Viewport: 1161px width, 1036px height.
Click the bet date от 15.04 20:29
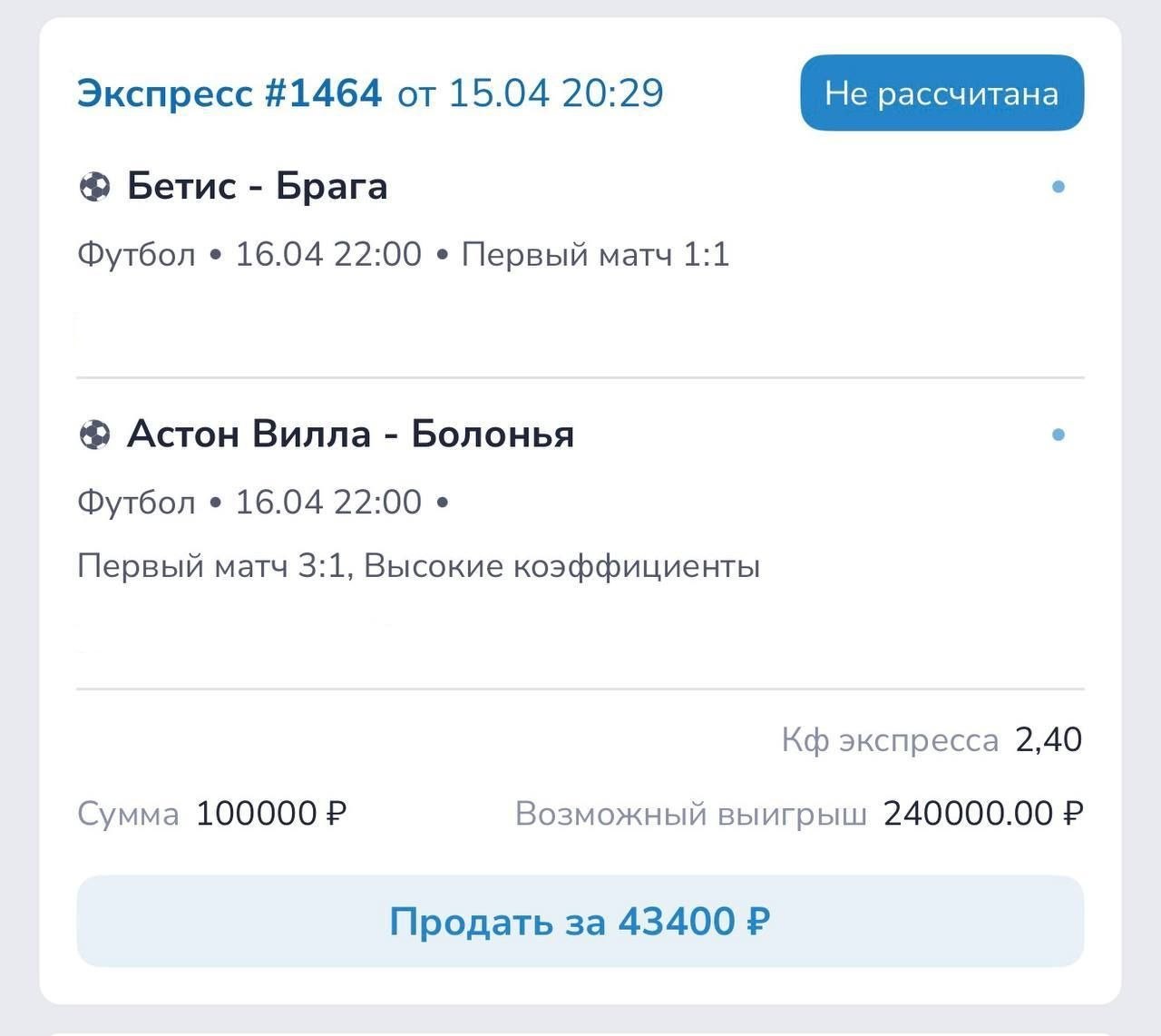tap(531, 93)
